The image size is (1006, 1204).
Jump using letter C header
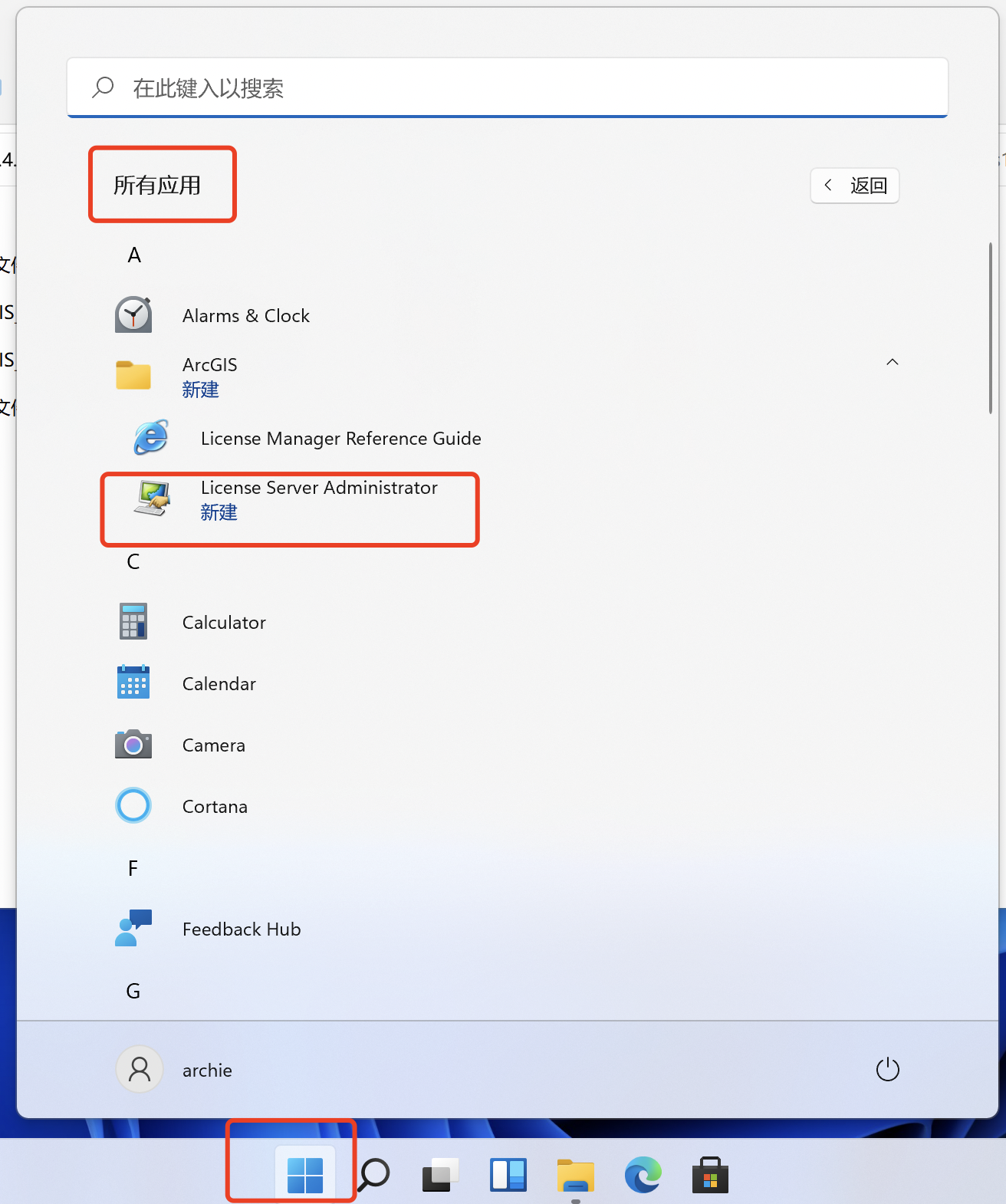pos(133,561)
